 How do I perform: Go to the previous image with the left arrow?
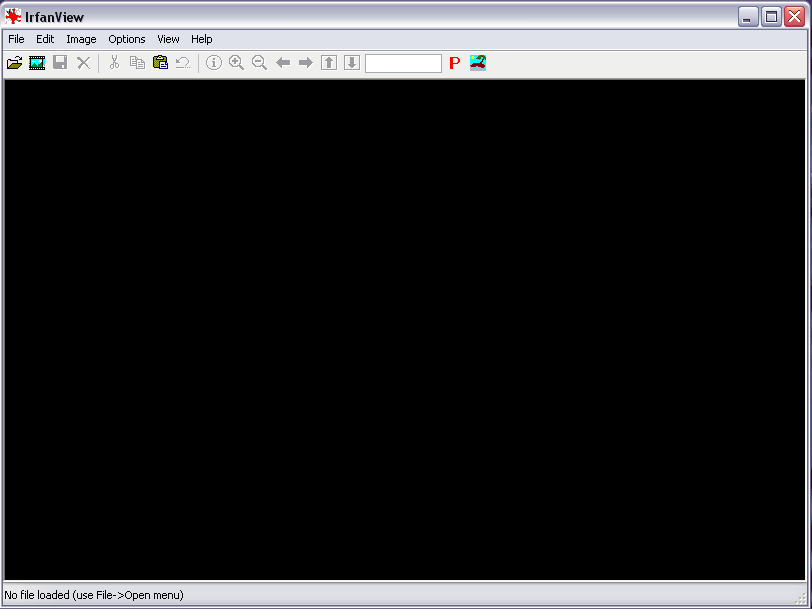[283, 63]
